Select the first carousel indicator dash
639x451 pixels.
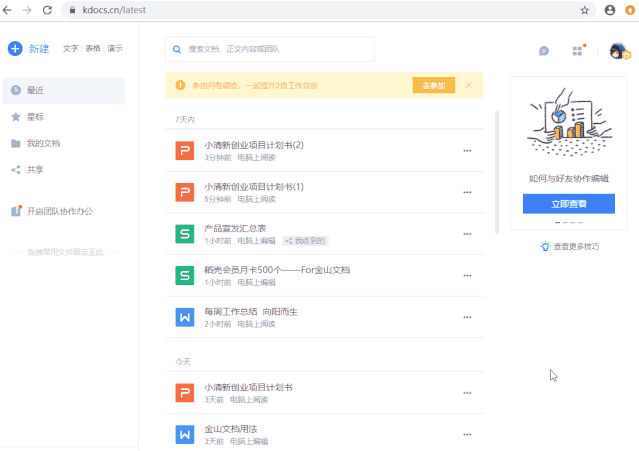(x=557, y=222)
